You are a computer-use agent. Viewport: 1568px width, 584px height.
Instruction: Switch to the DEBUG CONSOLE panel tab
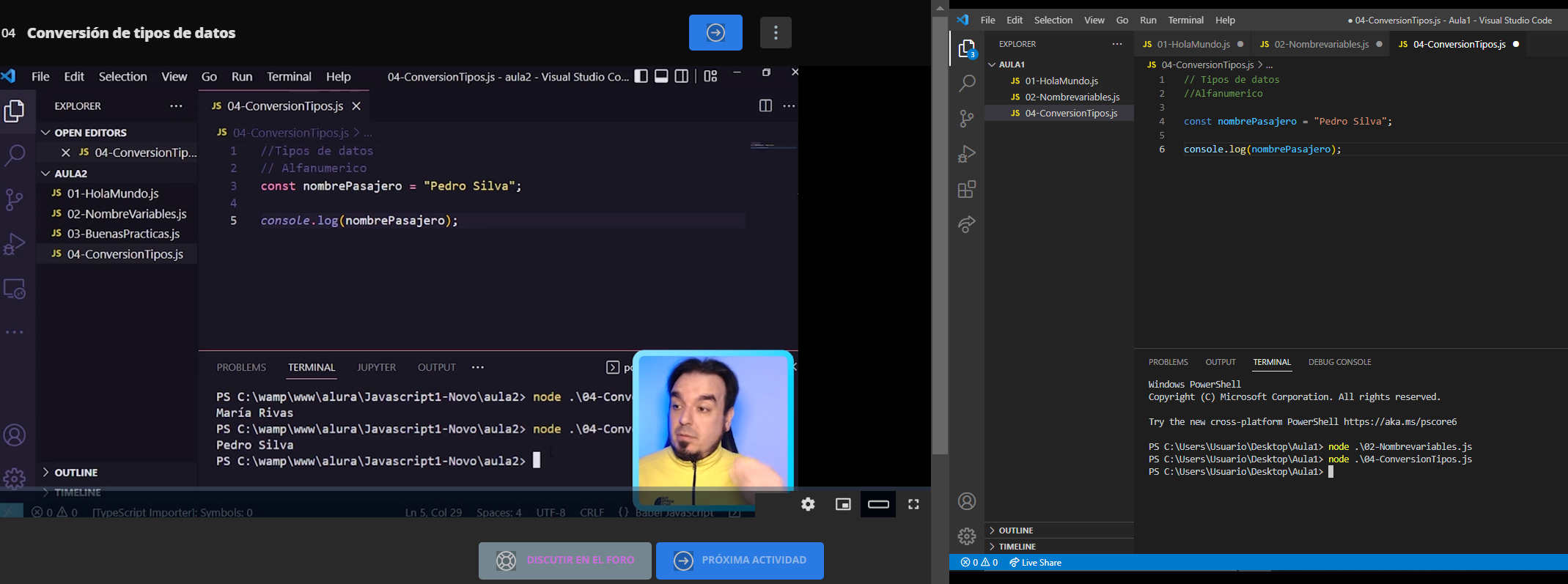(1339, 362)
